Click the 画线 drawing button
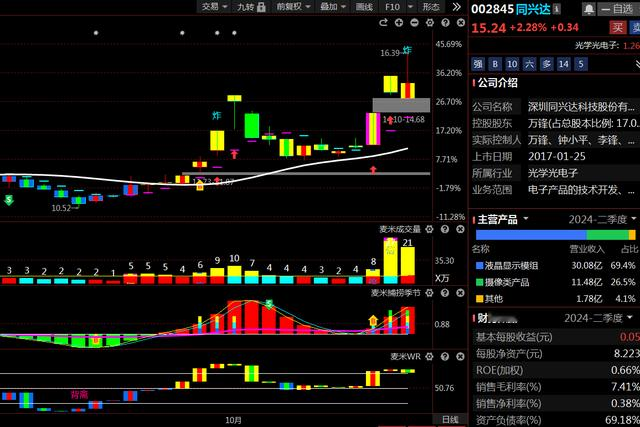This screenshot has width=640, height=427. point(365,6)
